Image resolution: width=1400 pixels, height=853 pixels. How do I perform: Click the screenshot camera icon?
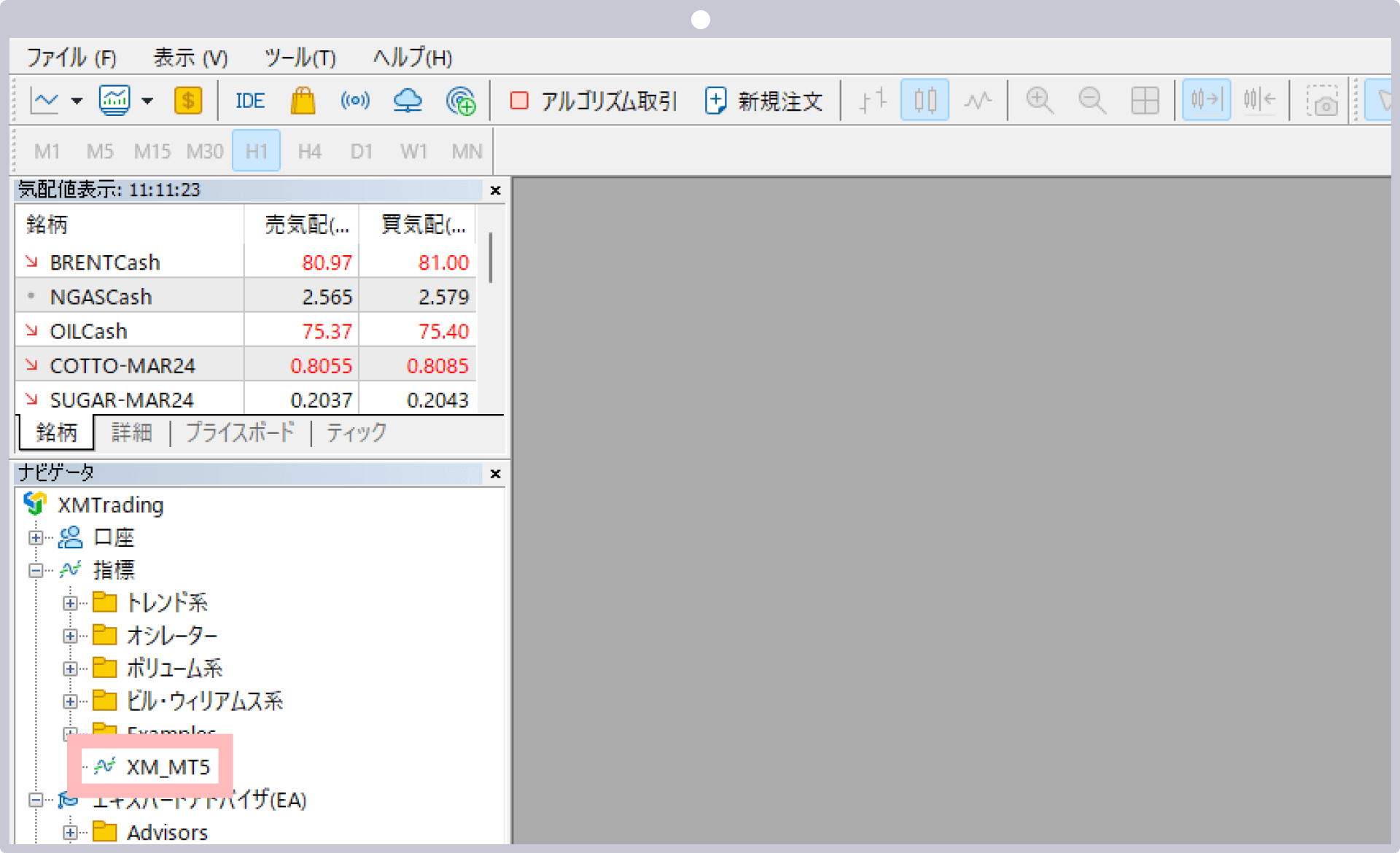point(1321,101)
